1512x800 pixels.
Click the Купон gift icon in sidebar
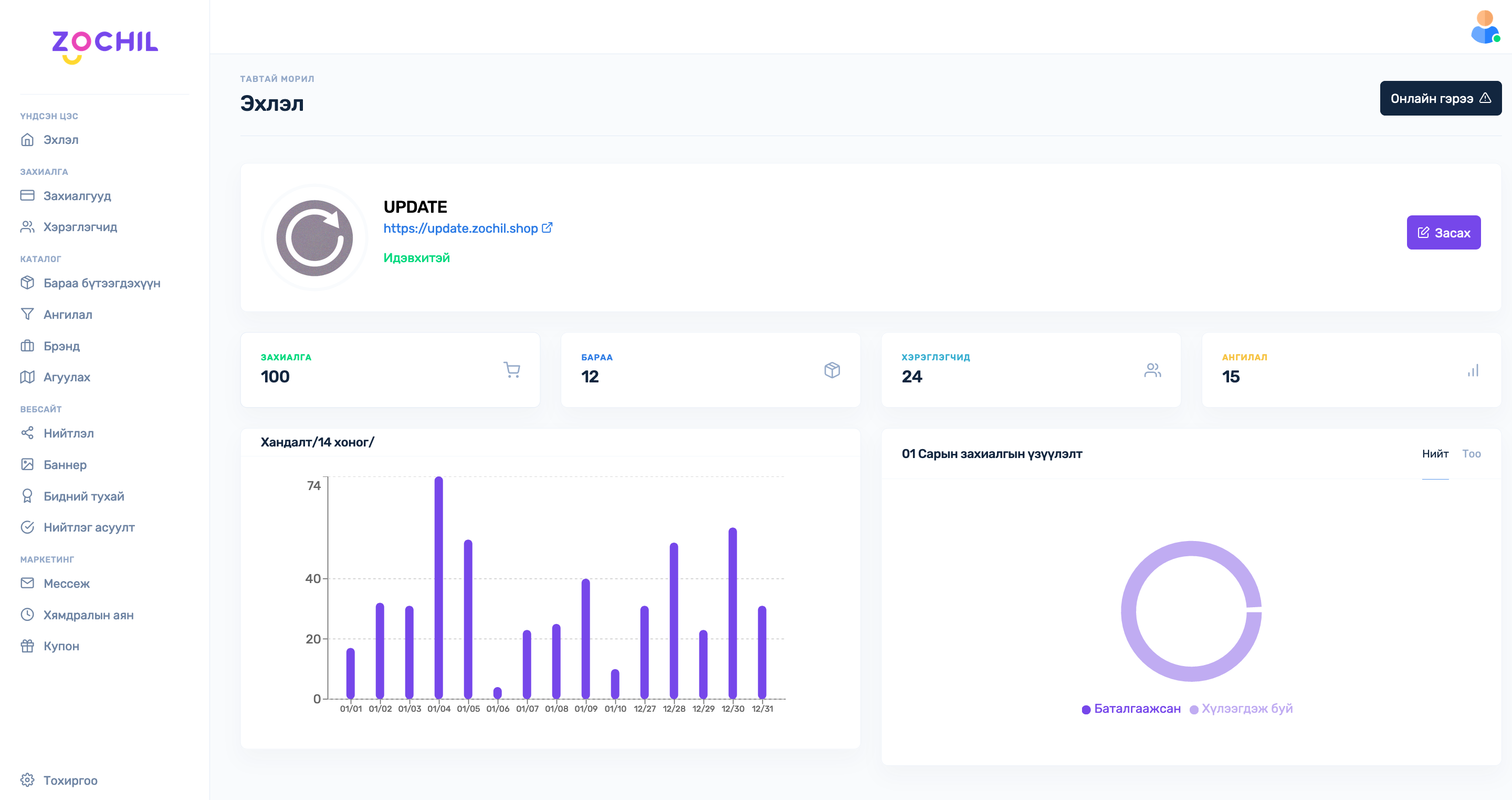point(27,646)
